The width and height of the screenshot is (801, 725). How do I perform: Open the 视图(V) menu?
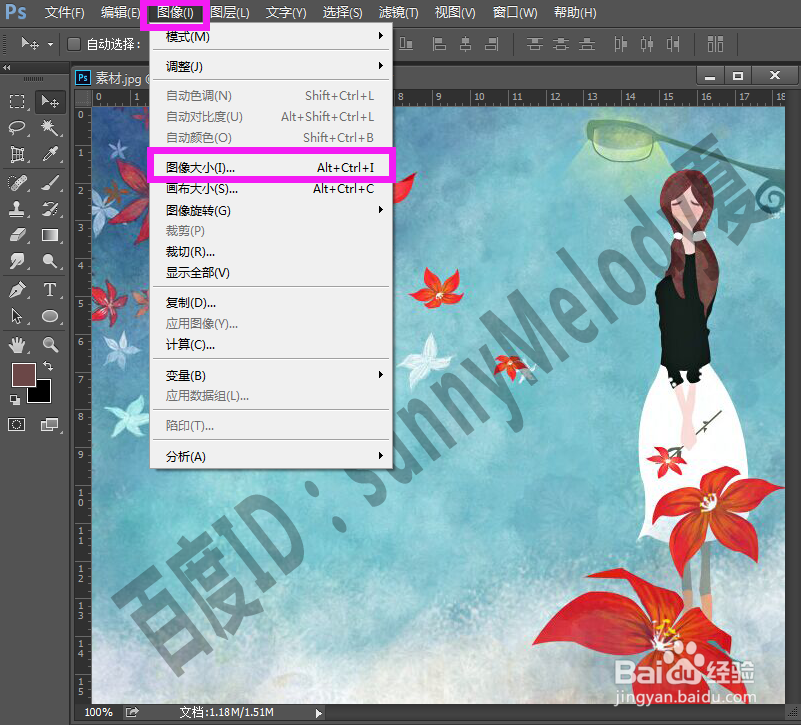[x=455, y=12]
